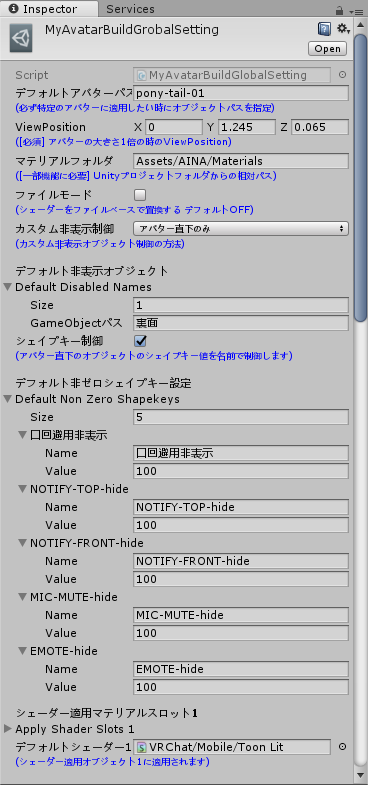Click the デフォルト非ゼロシェイプキー設定 header text
Screen dimensions: 368x785
tap(103, 383)
